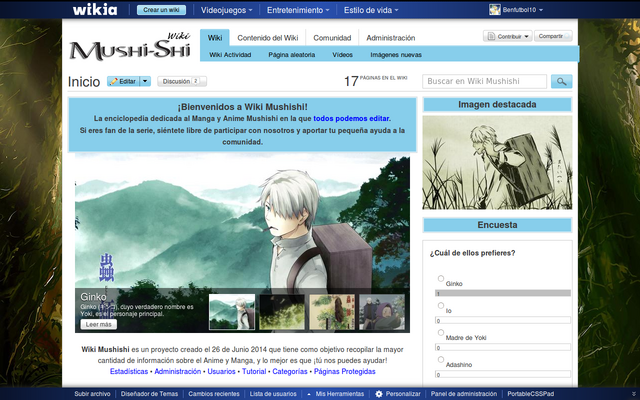
Task: Switch to the Wiki tab
Action: [215, 38]
